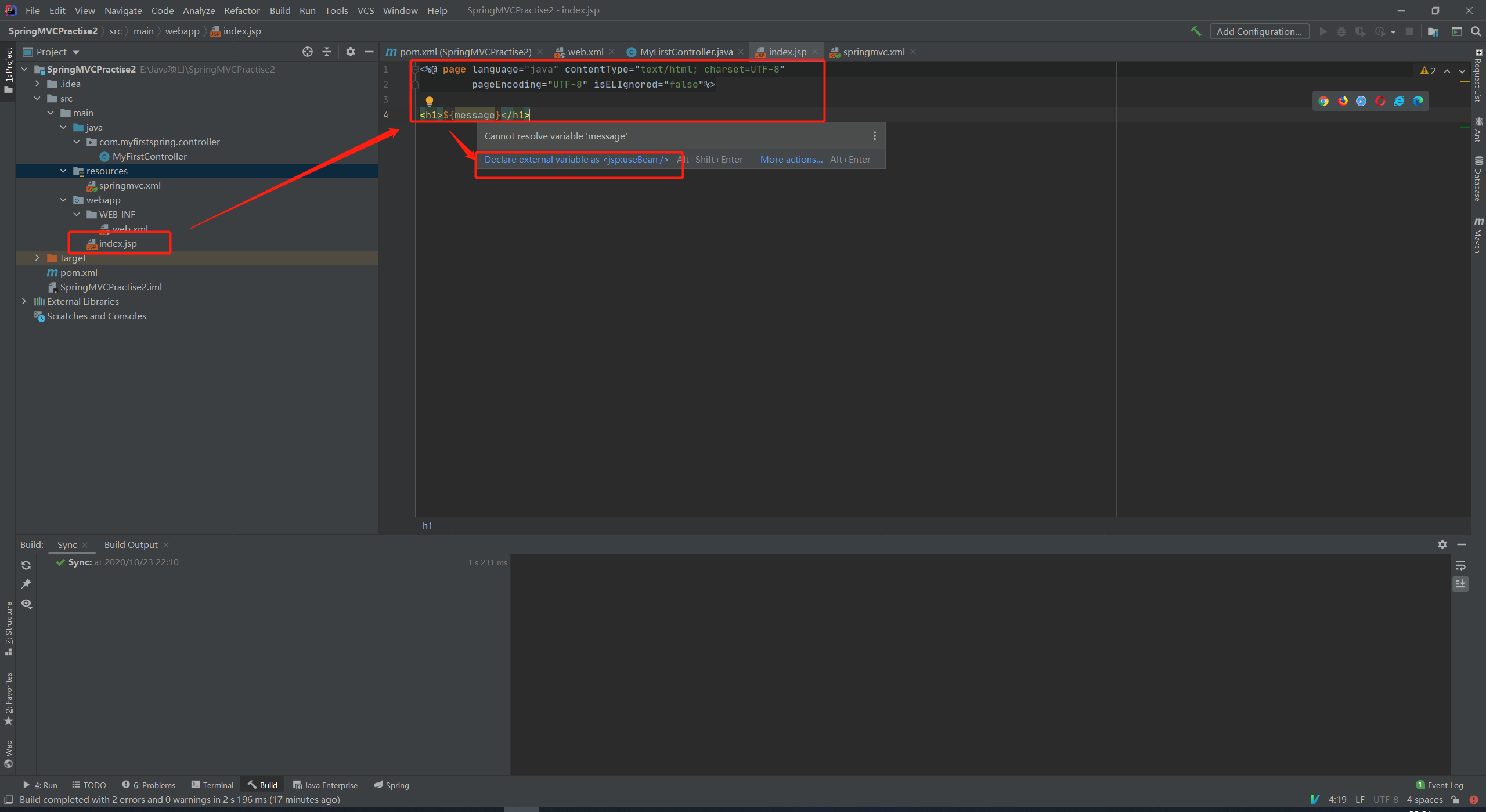Expand the target folder

(37, 258)
